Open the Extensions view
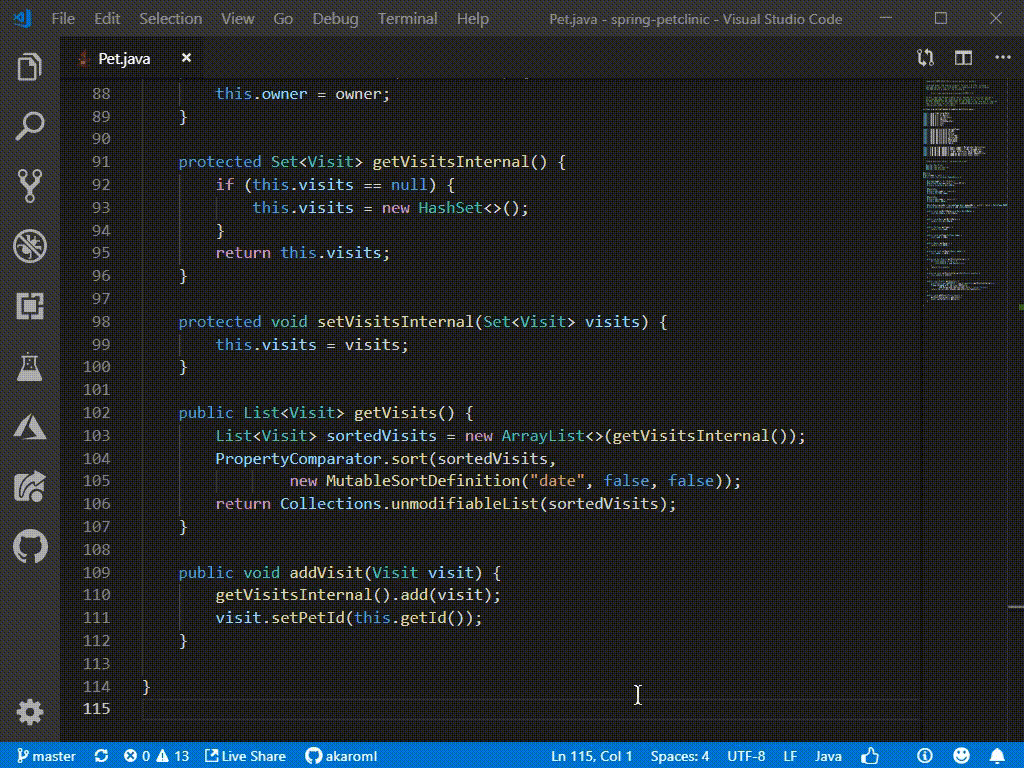This screenshot has height=768, width=1024. point(30,306)
